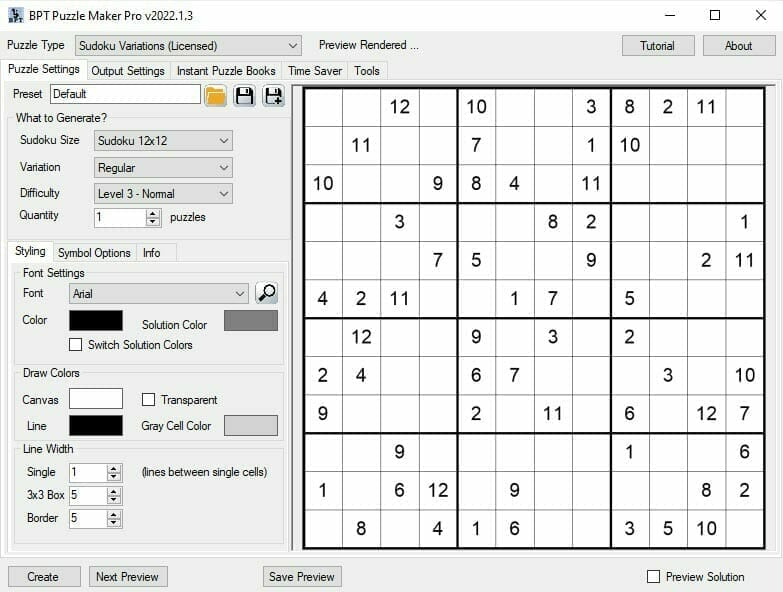Viewport: 783px width, 592px height.
Task: Open the Instant Puzzle Books tab
Action: 226,71
